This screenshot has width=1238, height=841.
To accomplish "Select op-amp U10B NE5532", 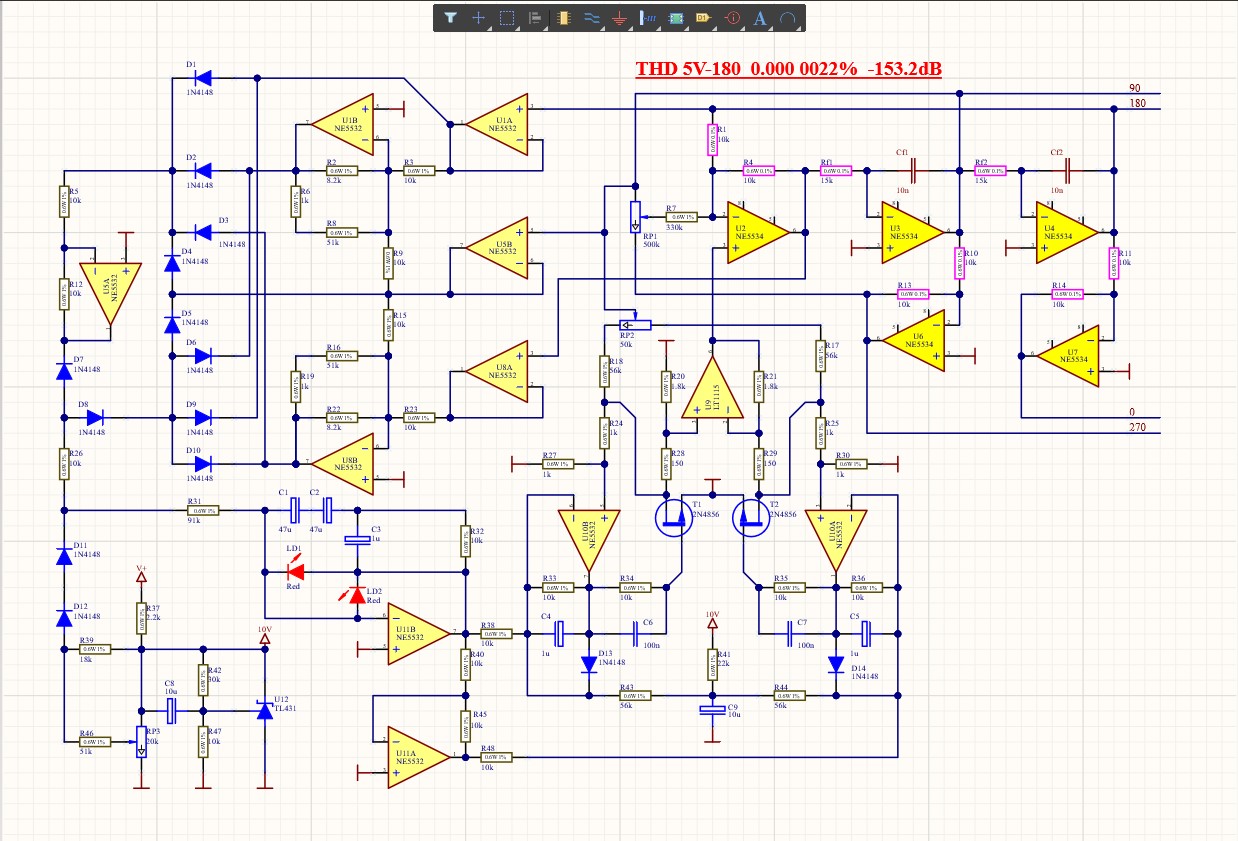I will 589,540.
